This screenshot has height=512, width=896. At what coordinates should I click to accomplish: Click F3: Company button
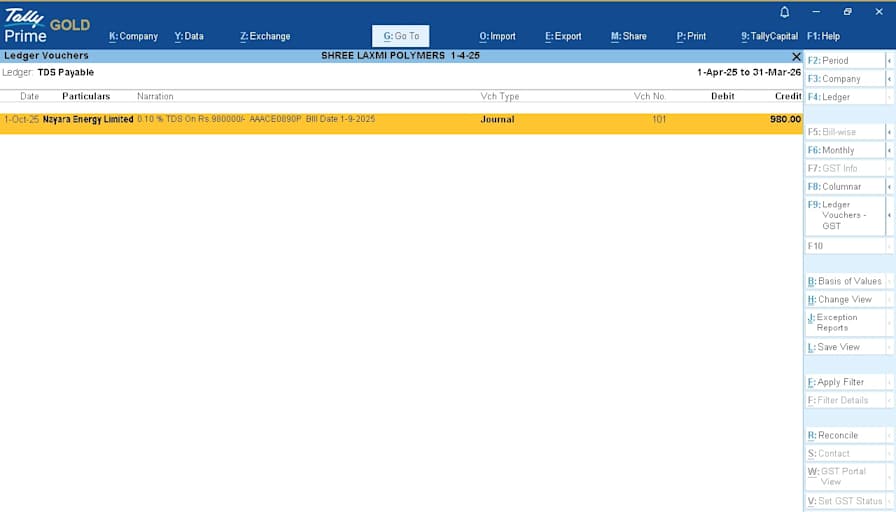click(845, 79)
